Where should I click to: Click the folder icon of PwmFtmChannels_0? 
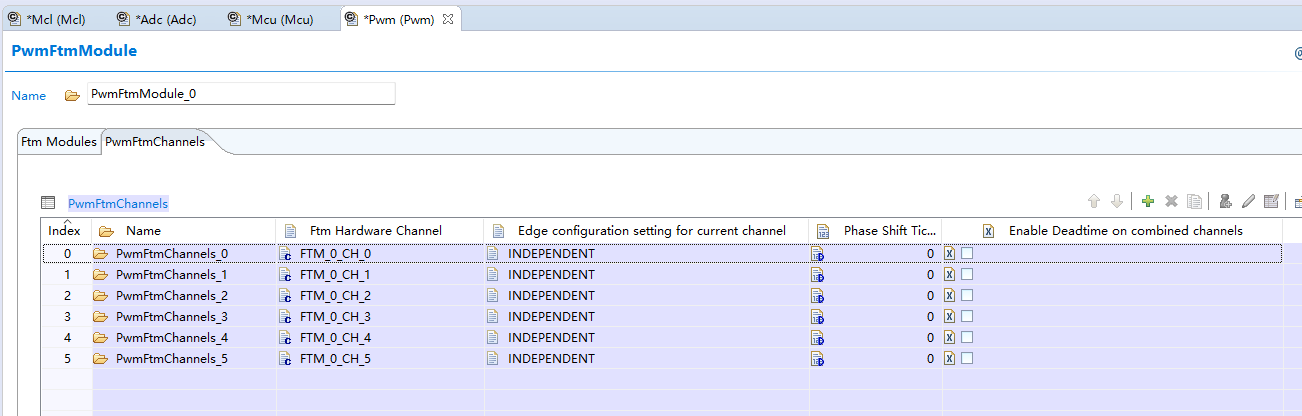(100, 254)
